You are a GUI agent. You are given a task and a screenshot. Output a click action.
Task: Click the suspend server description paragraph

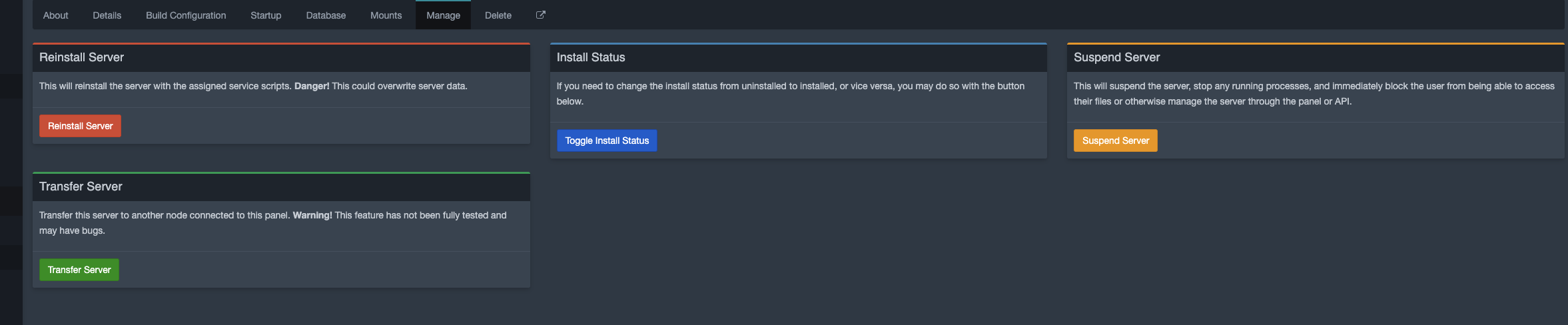(x=1314, y=94)
